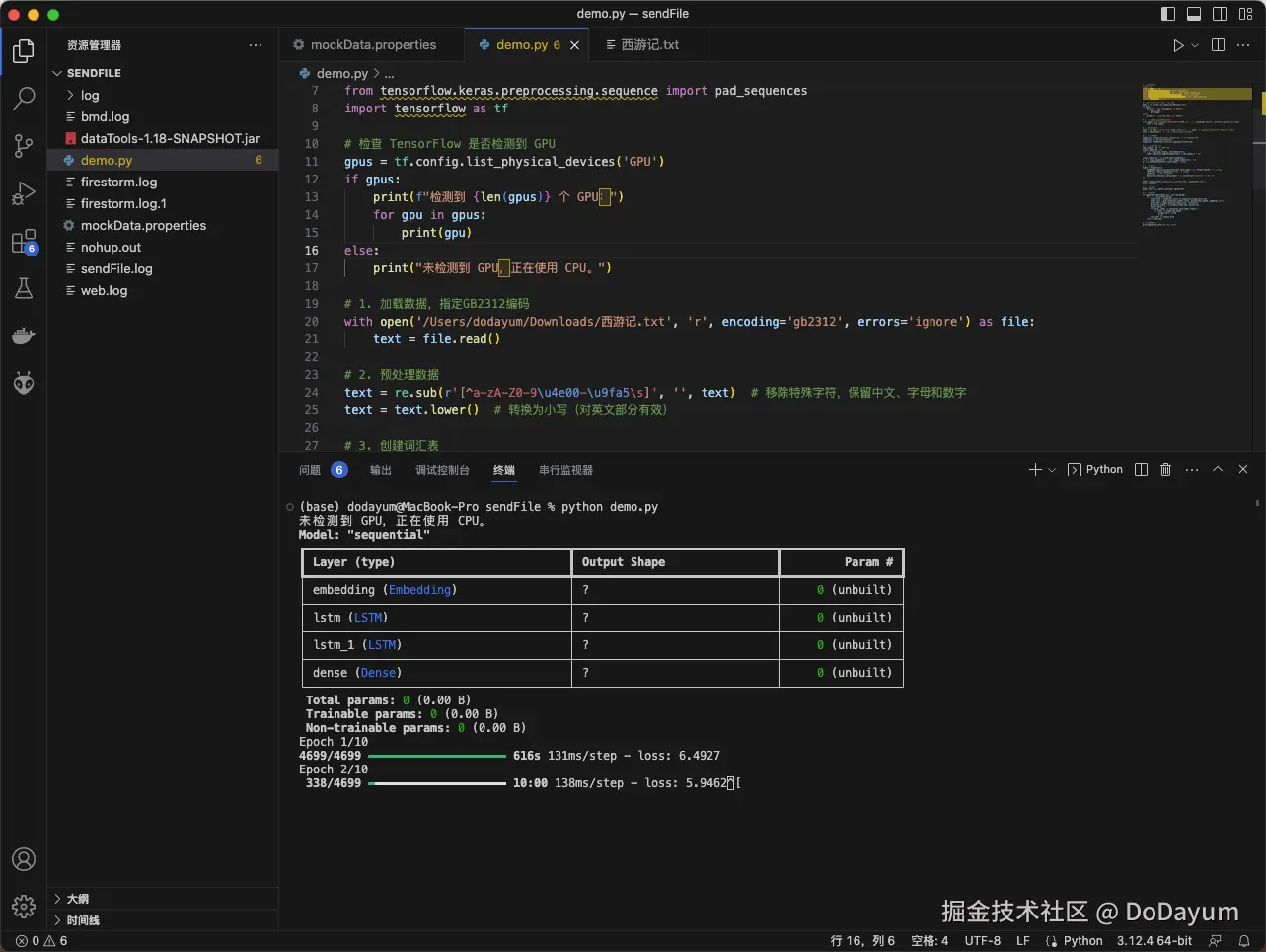Switch to the 输出 panel tab
Screen dimensions: 1266x952
(380, 470)
